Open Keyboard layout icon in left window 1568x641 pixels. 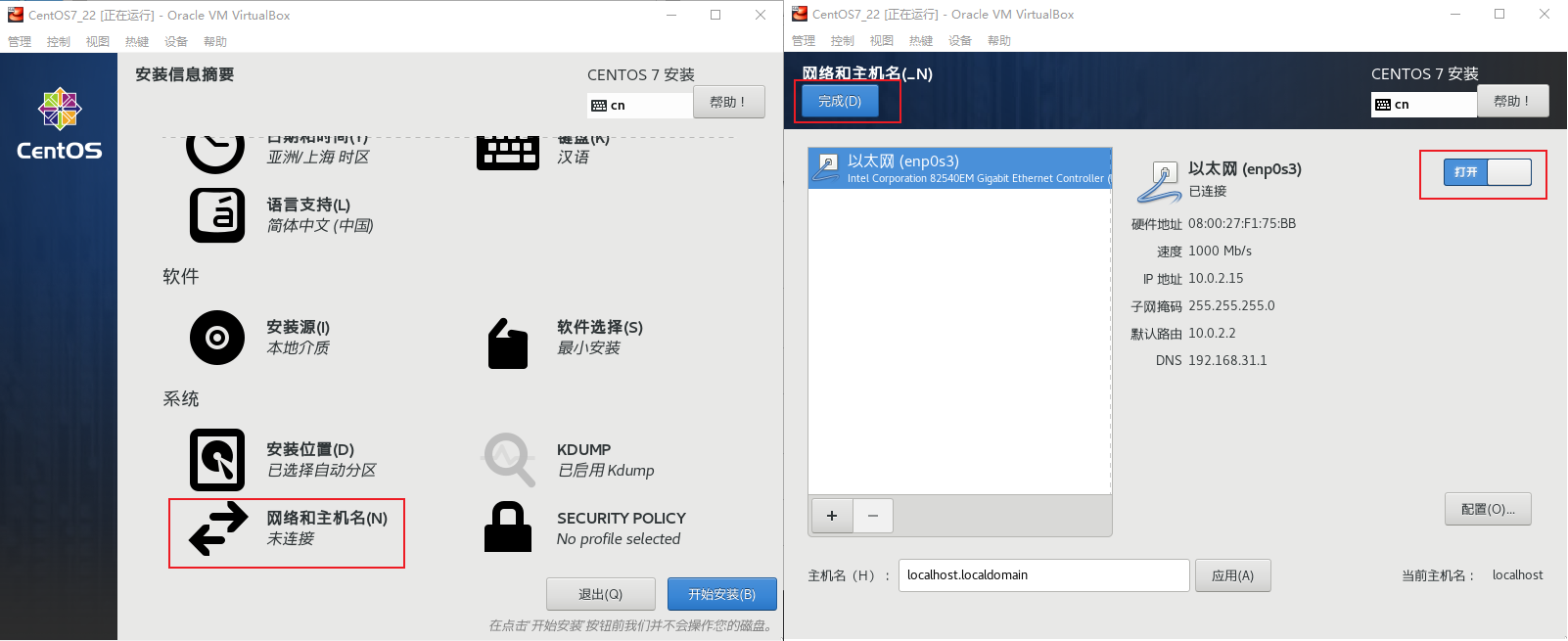[507, 154]
